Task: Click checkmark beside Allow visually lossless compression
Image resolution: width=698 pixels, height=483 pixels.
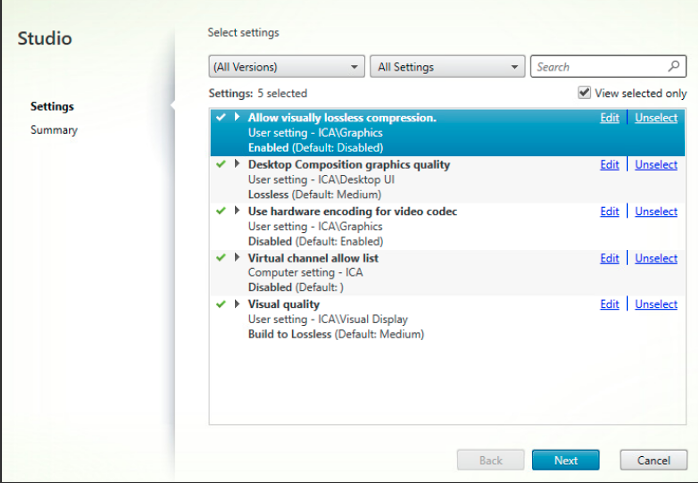Action: tap(220, 117)
